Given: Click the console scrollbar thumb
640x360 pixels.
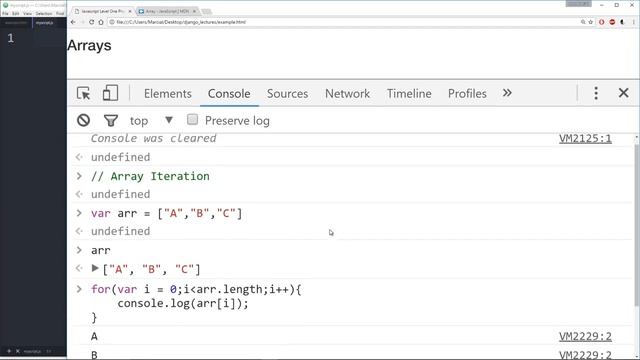Looking at the screenshot, I should (637, 225).
